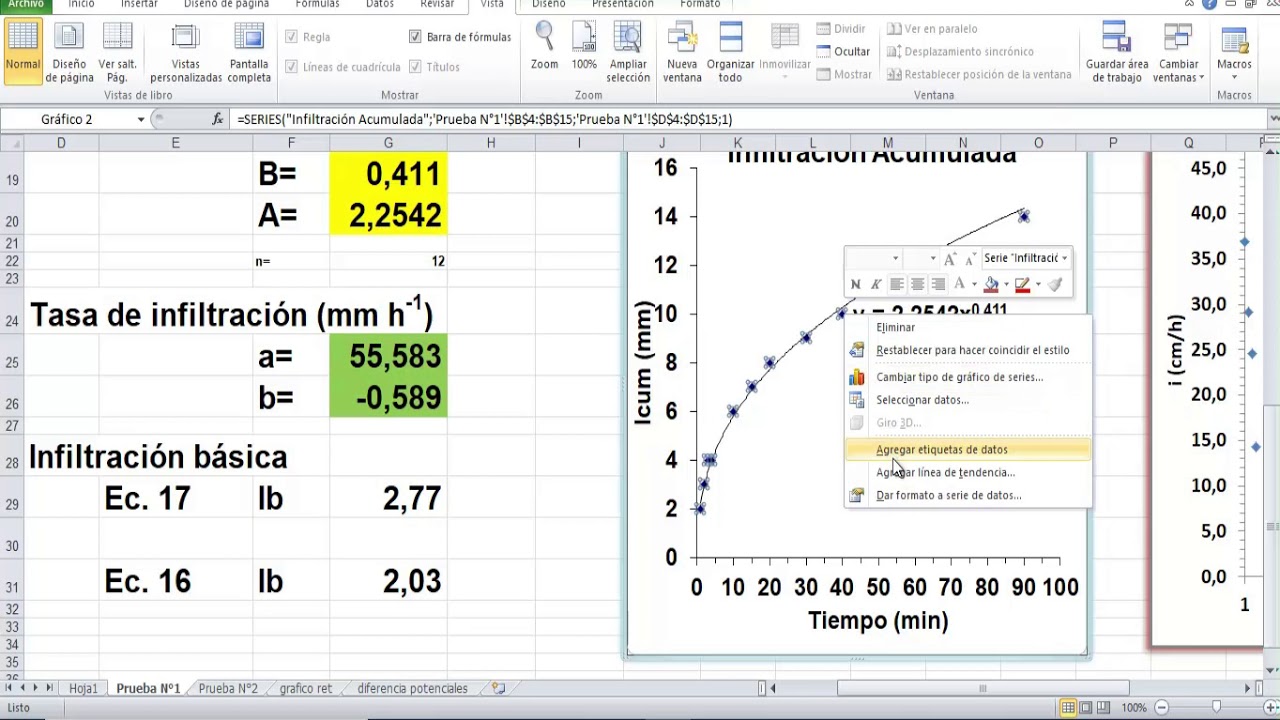
Task: Expand the formula bar with right-edge arrow
Action: (1273, 119)
